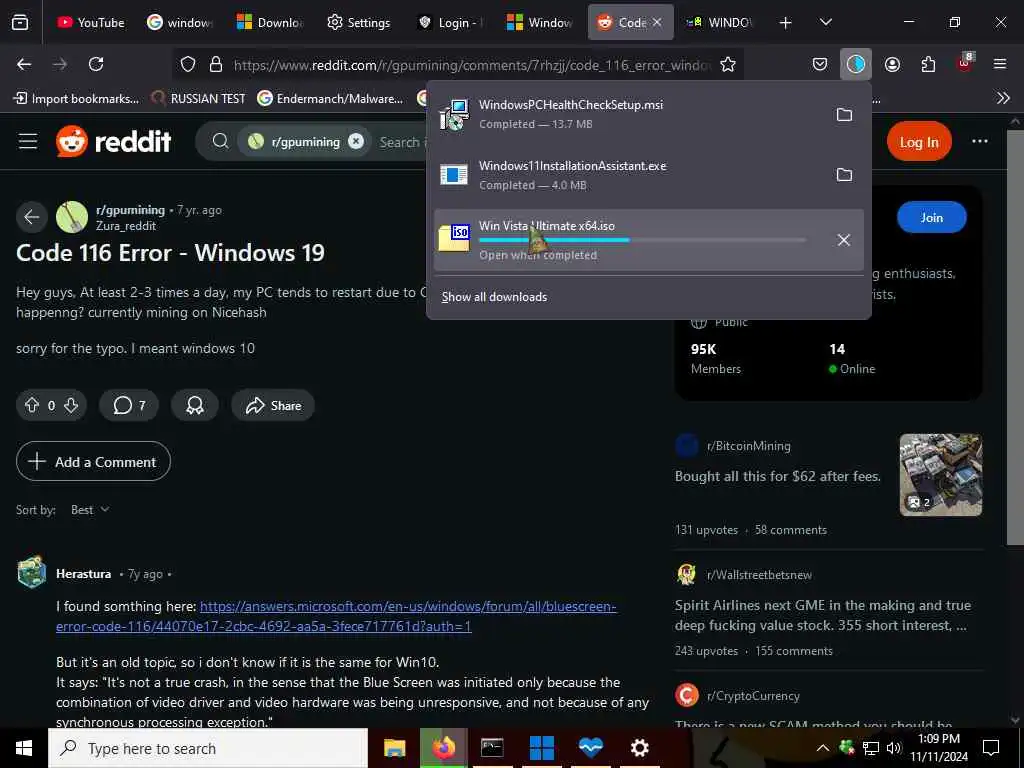
Task: Open the post's 7 comments button
Action: click(129, 406)
